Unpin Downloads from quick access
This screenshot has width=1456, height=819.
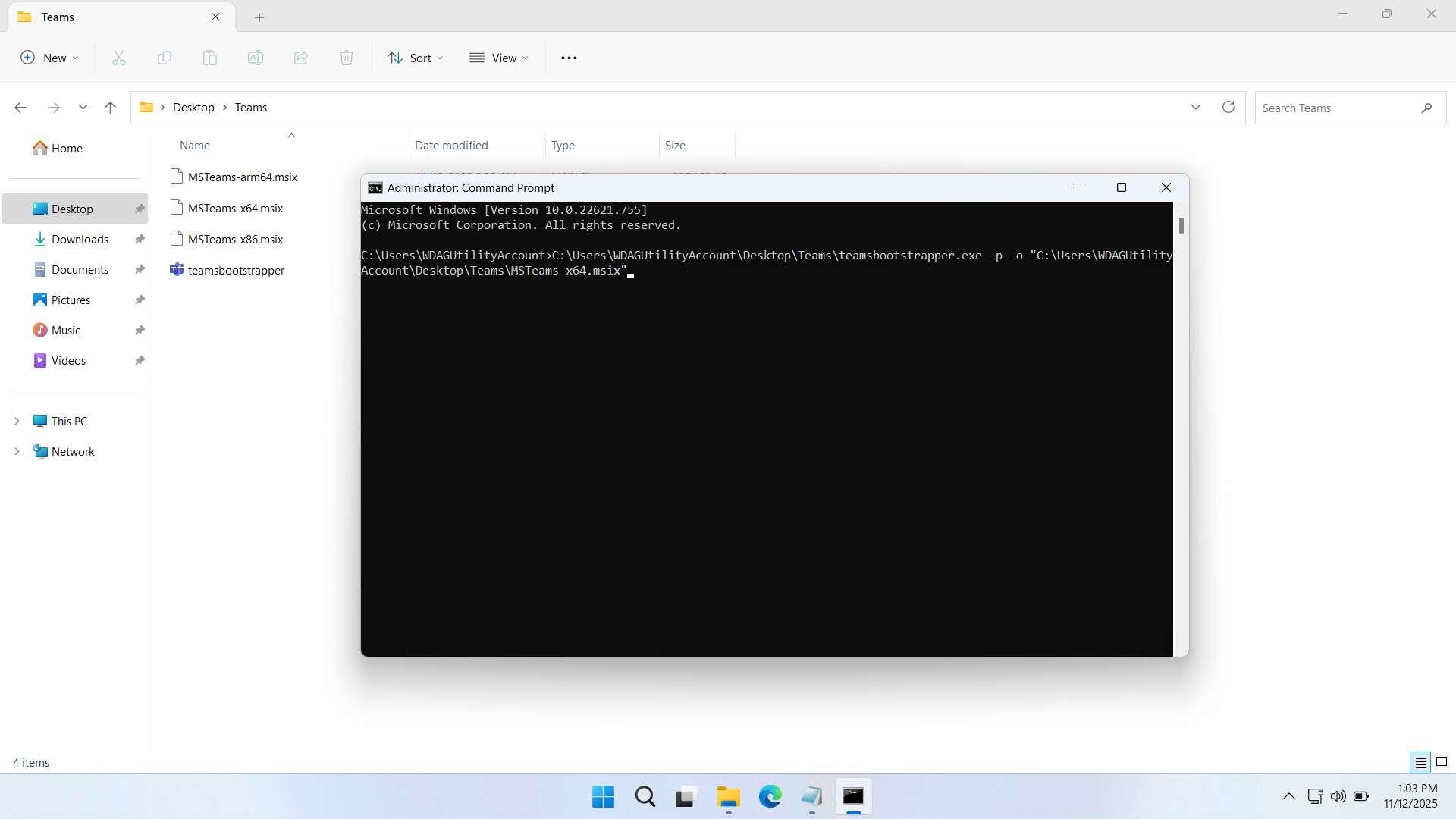pos(140,239)
